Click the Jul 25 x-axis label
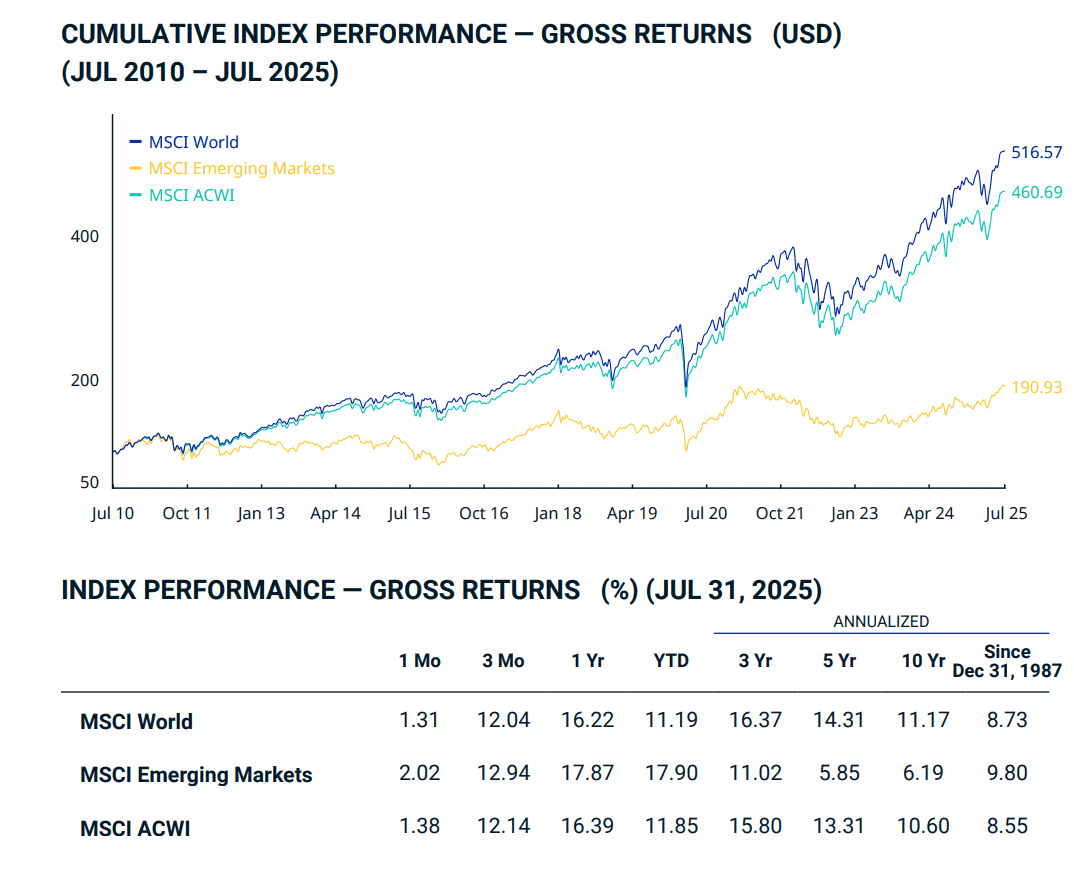The width and height of the screenshot is (1074, 876). (x=1006, y=514)
